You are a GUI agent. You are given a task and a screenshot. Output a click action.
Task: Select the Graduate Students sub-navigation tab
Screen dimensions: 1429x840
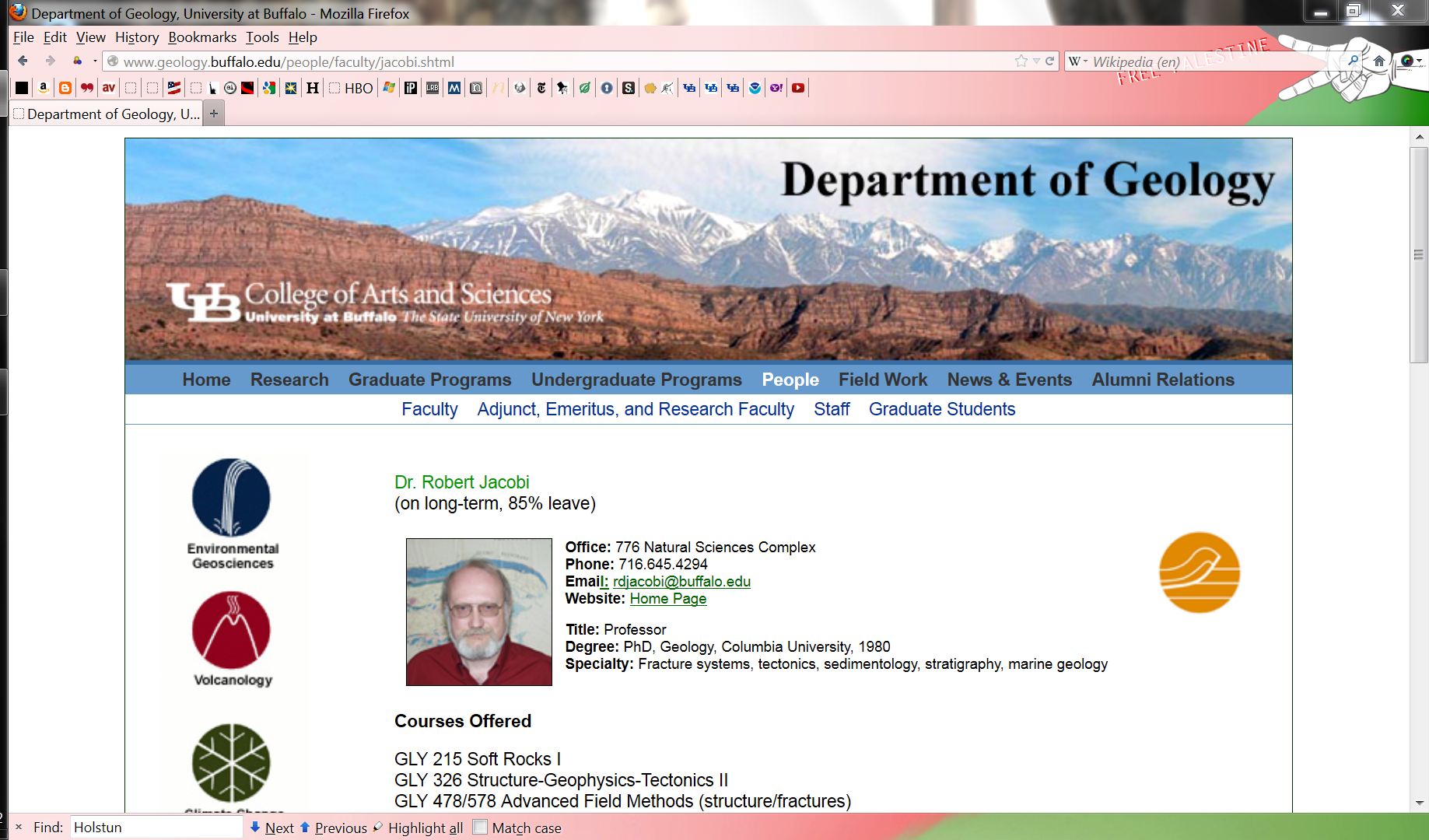point(941,409)
